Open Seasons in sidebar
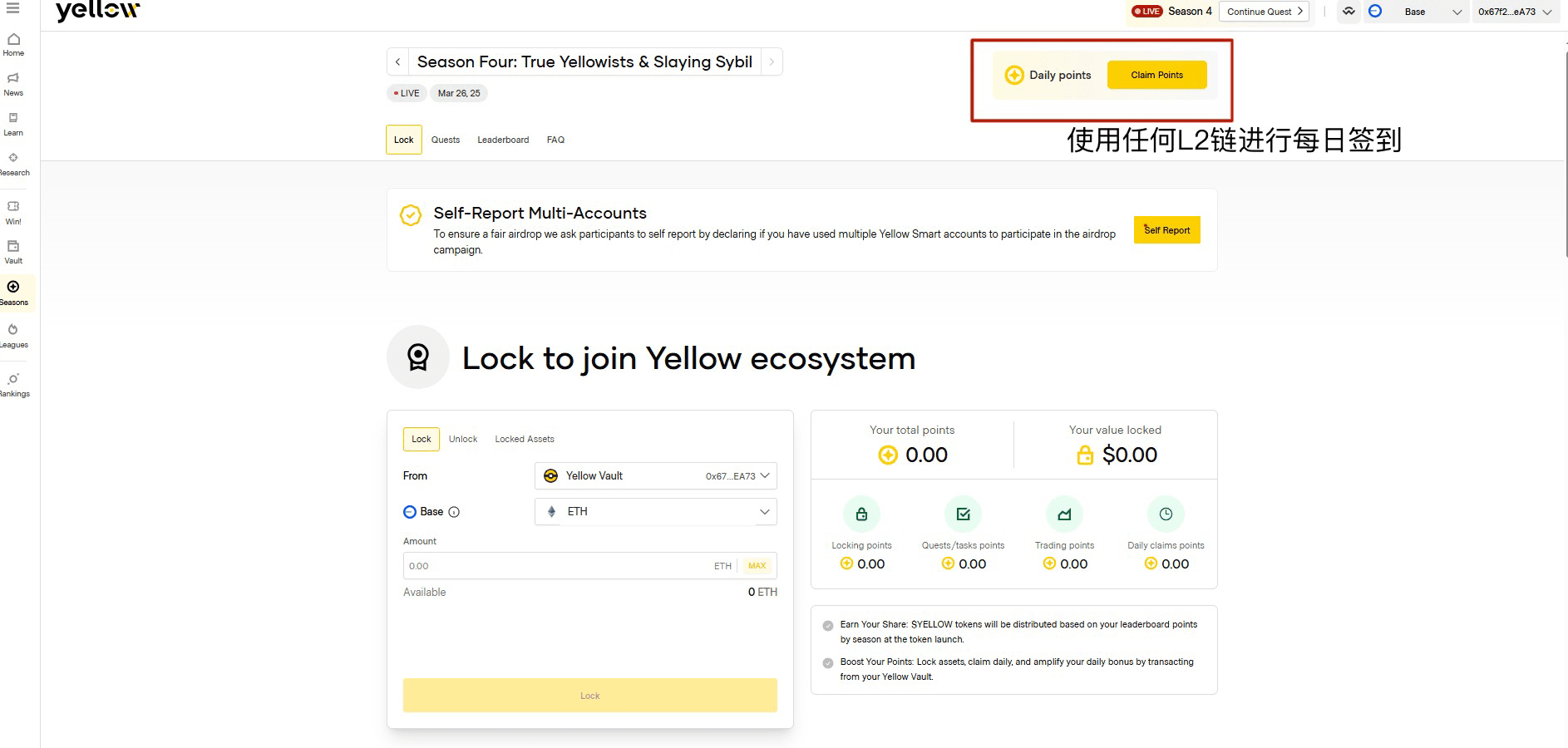The image size is (1568, 748). 13,293
